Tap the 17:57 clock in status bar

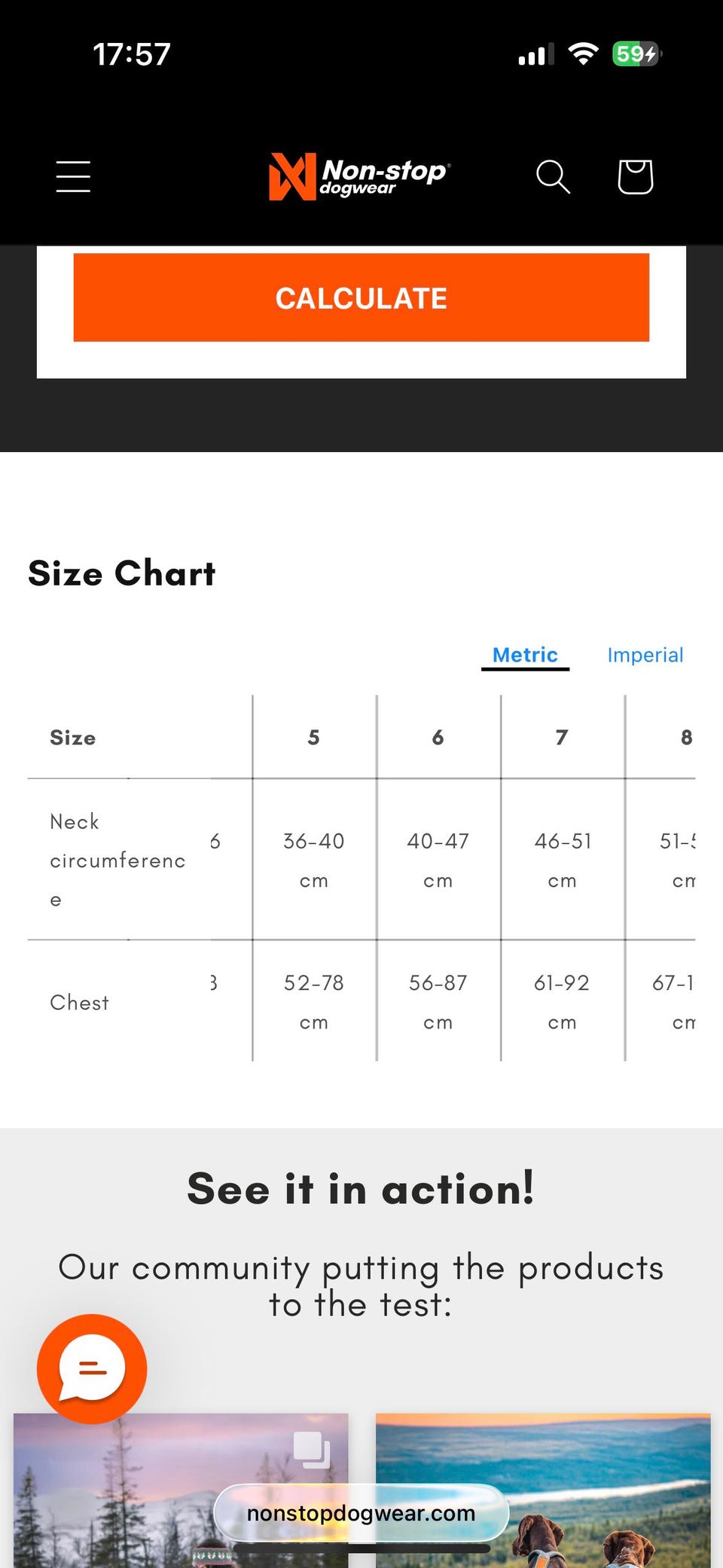pyautogui.click(x=132, y=54)
